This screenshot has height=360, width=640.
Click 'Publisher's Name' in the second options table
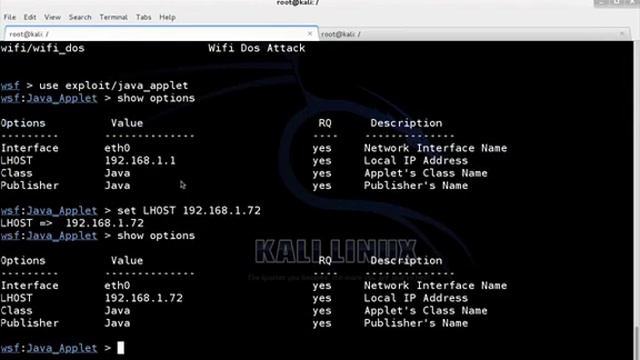(416, 323)
